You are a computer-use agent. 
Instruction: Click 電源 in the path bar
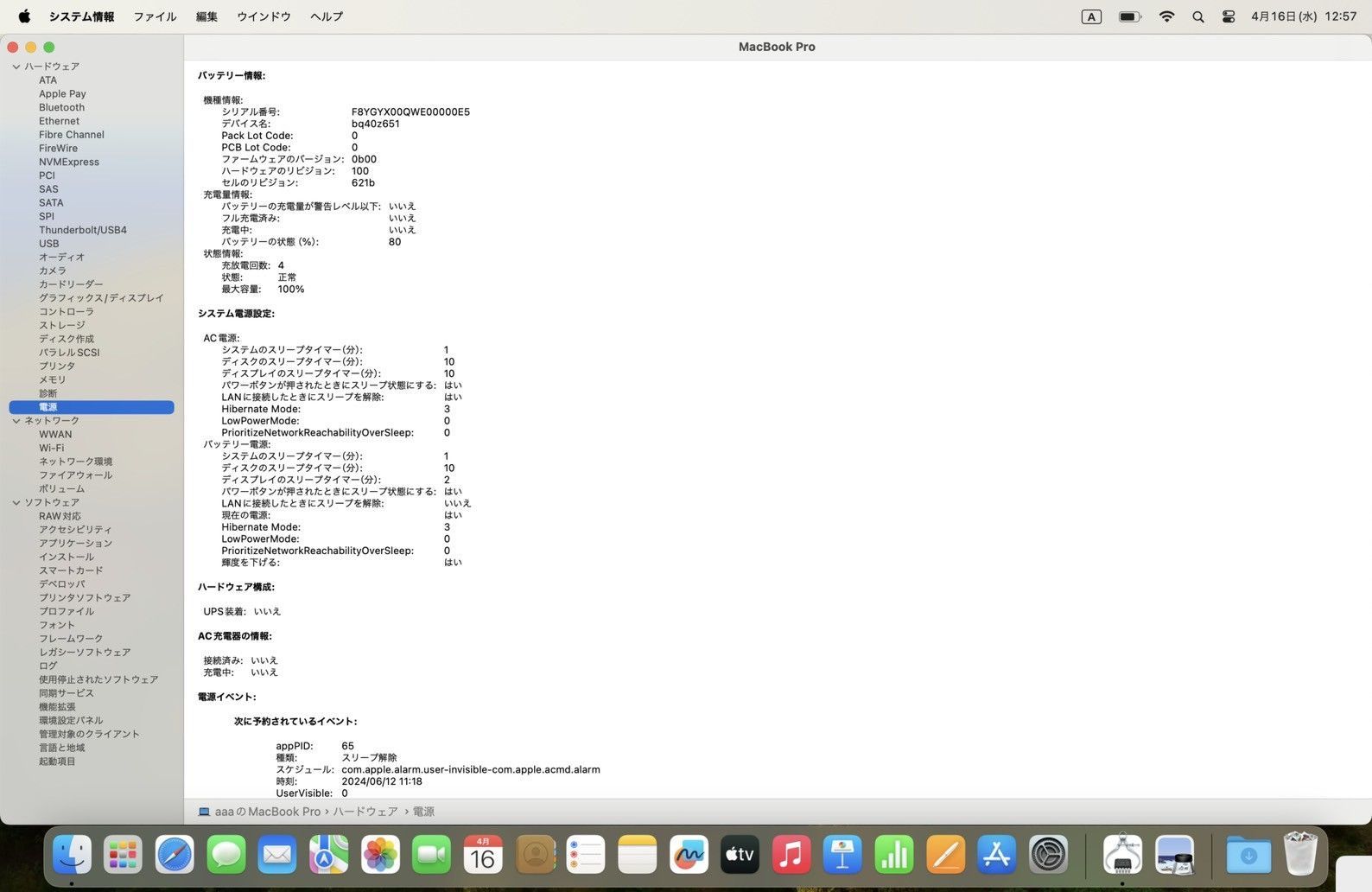coord(423,812)
